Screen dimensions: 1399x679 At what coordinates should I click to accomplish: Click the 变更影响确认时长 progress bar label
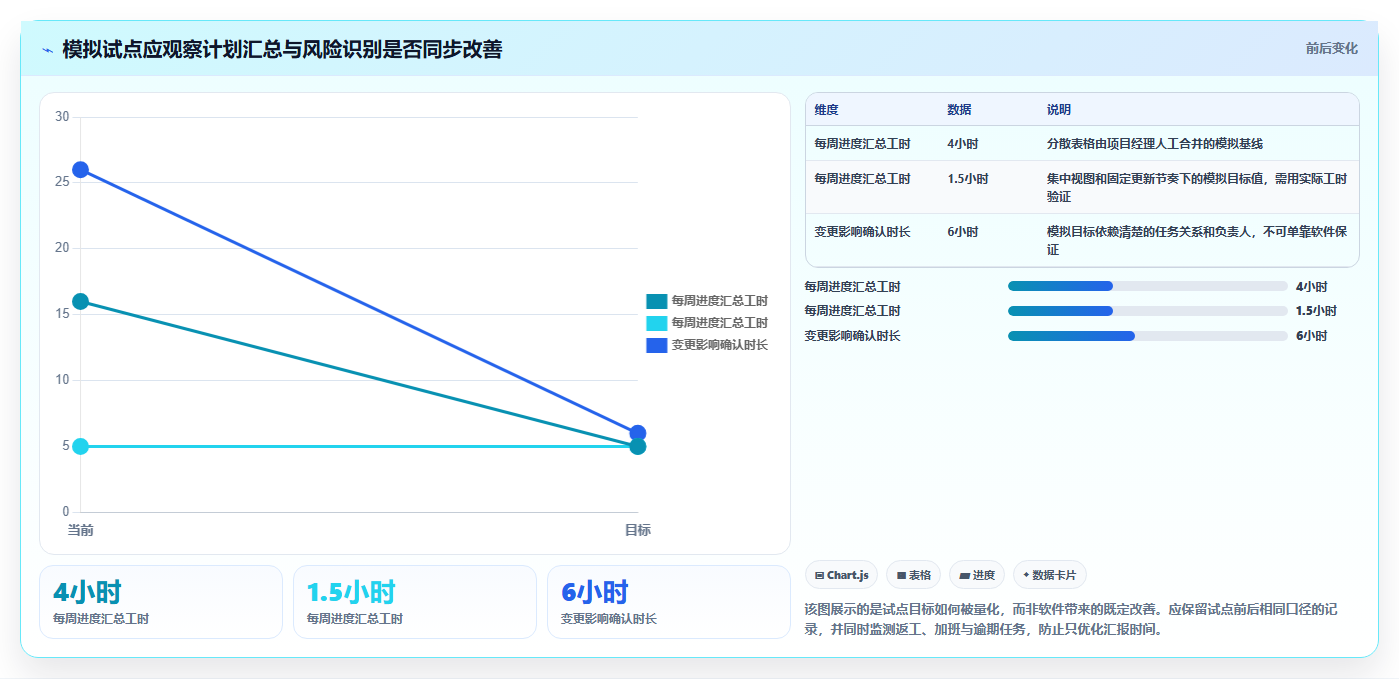(852, 336)
